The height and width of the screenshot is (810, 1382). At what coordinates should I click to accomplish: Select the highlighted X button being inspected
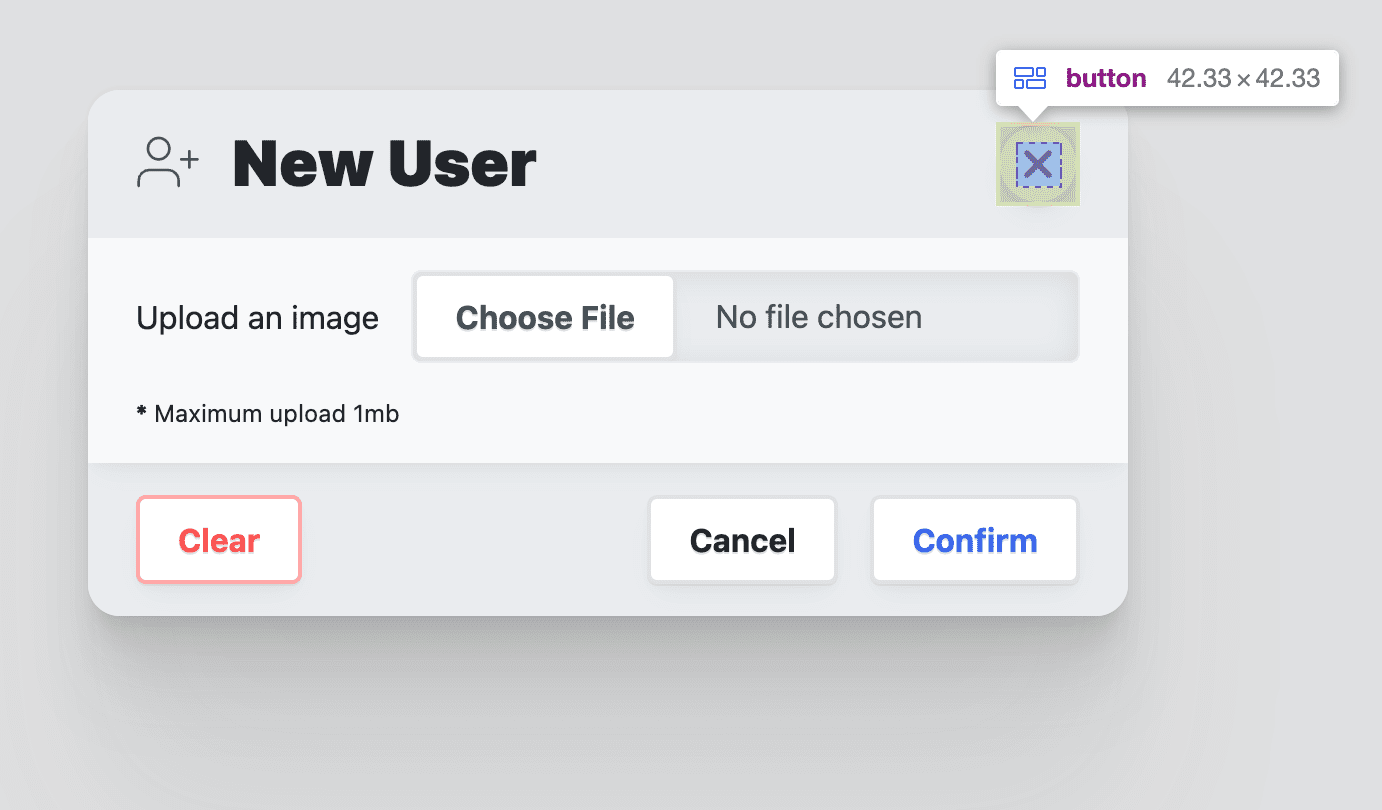pos(1037,163)
